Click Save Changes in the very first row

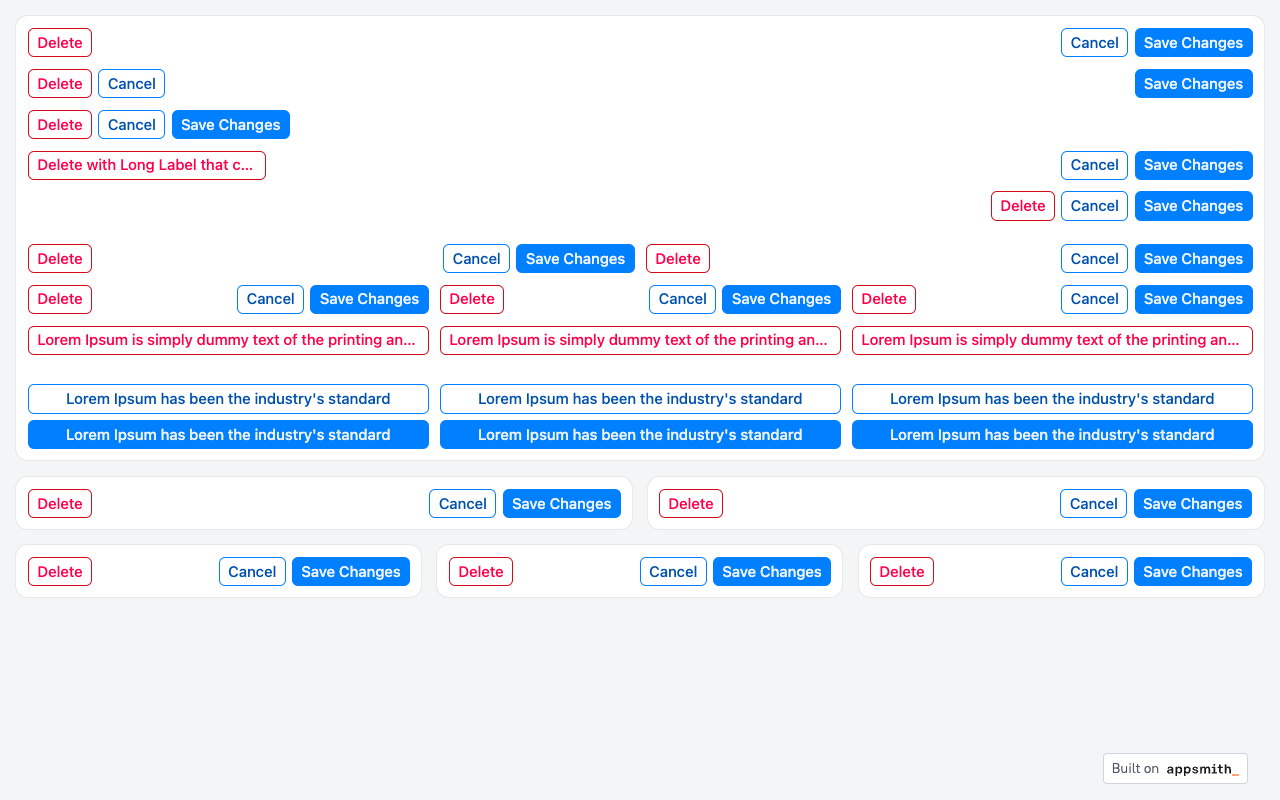point(1193,43)
